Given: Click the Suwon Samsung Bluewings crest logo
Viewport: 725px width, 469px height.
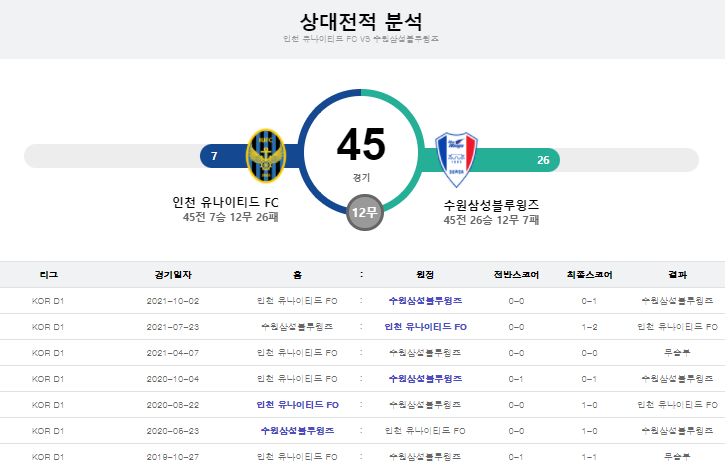Looking at the screenshot, I should (x=456, y=159).
